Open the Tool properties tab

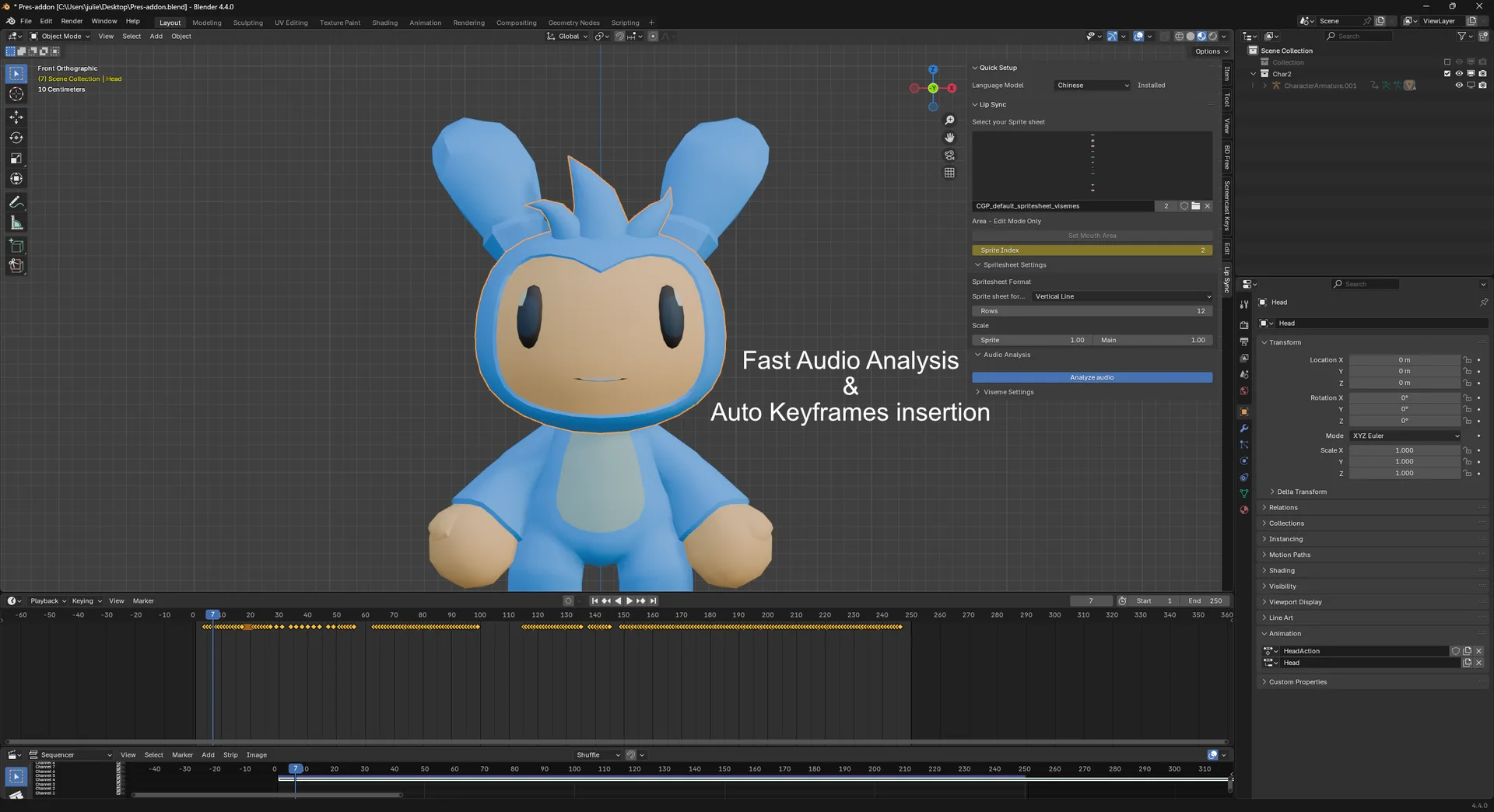1244,304
